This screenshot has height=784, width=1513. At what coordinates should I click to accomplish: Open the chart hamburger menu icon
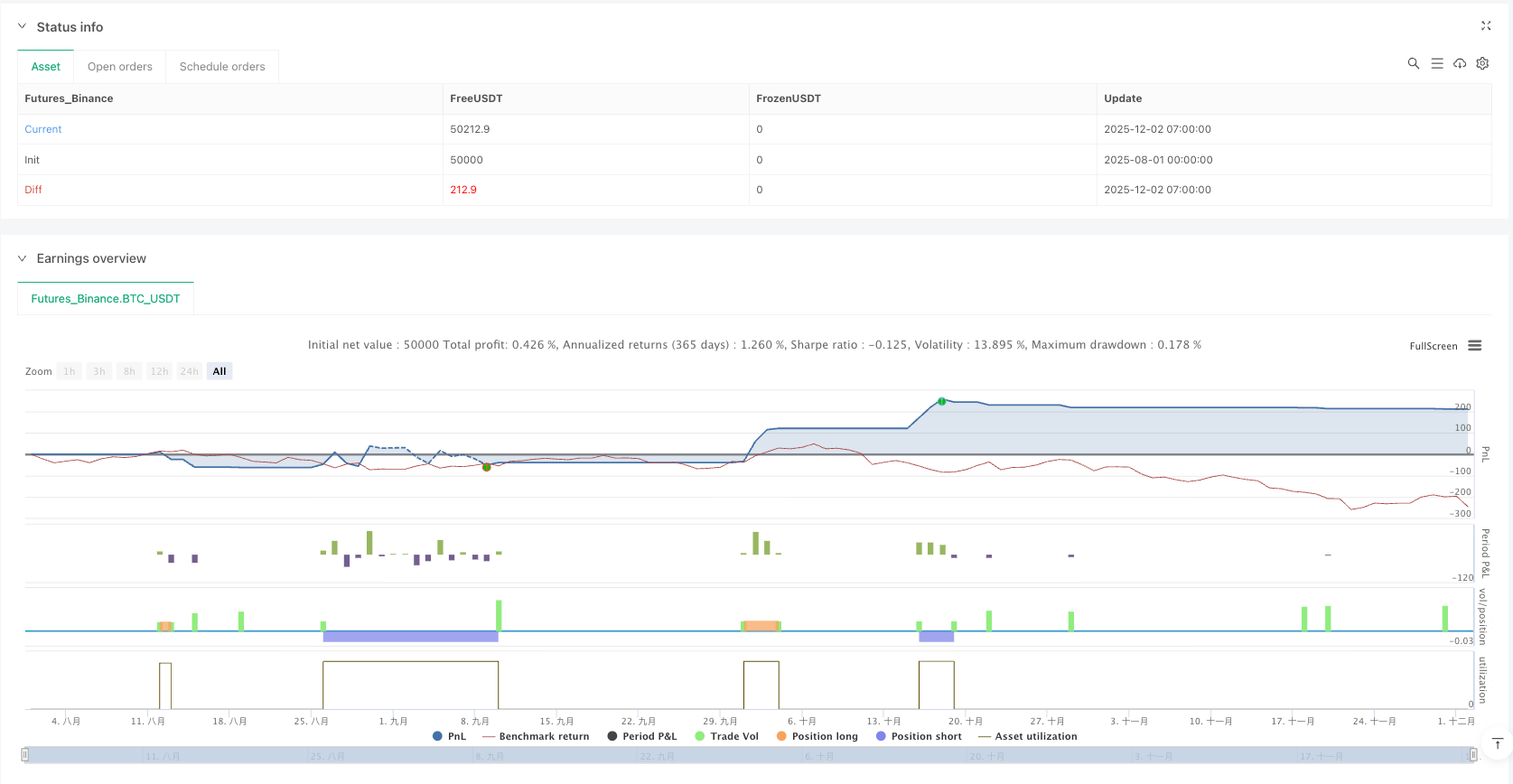1474,346
